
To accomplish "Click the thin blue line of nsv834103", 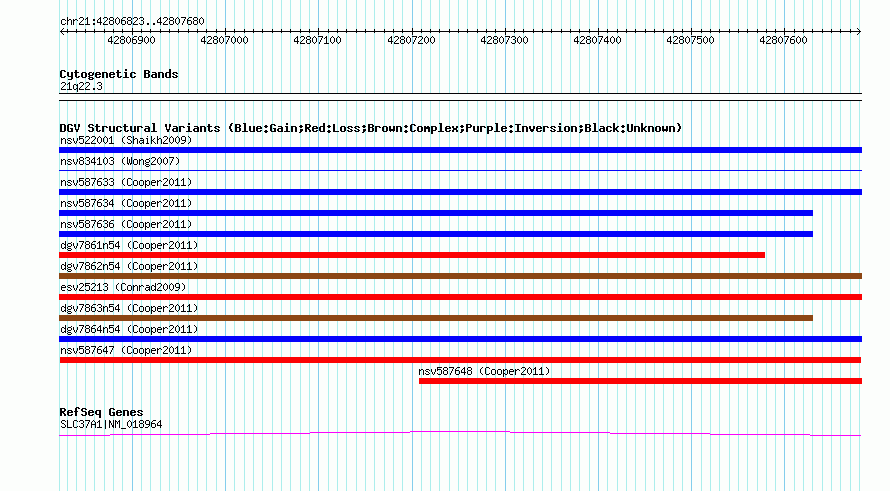I will (x=460, y=170).
